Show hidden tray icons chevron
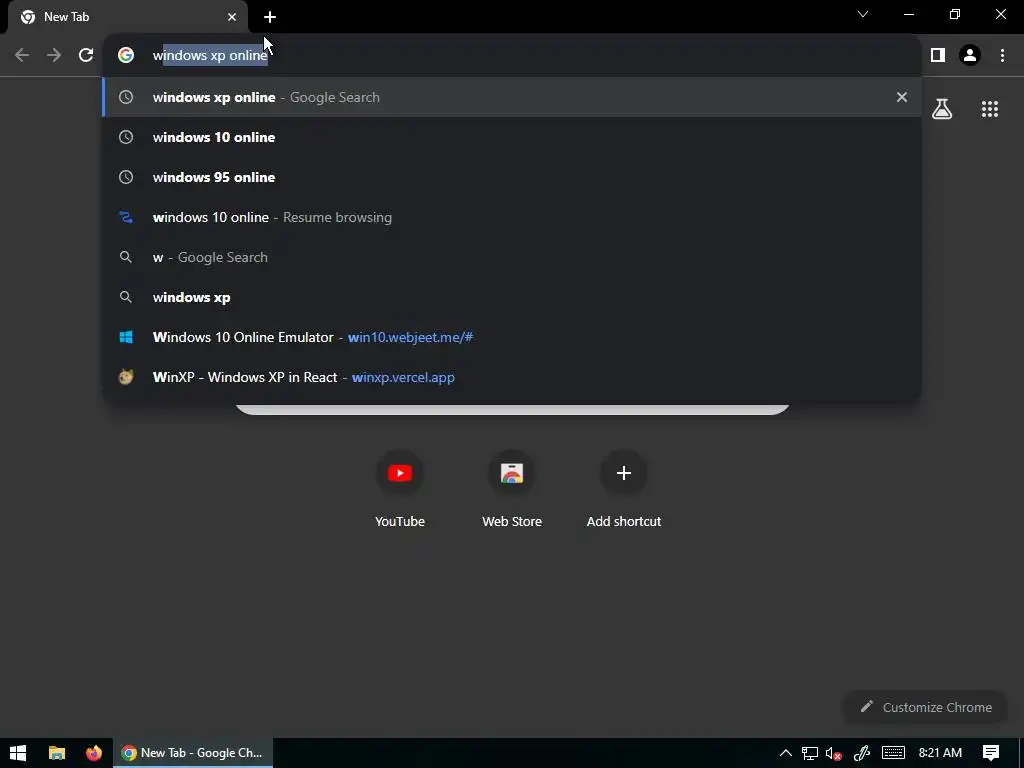This screenshot has width=1024, height=768. tap(786, 753)
